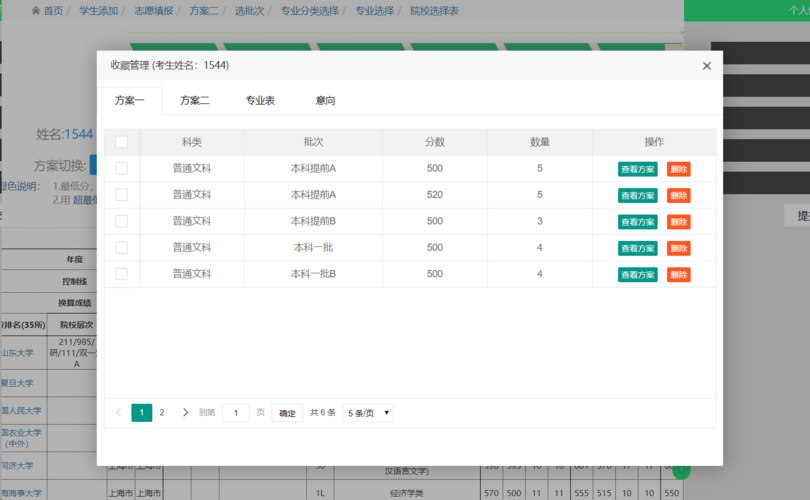Click the 科类 column header
This screenshot has width=810, height=500.
pos(192,142)
